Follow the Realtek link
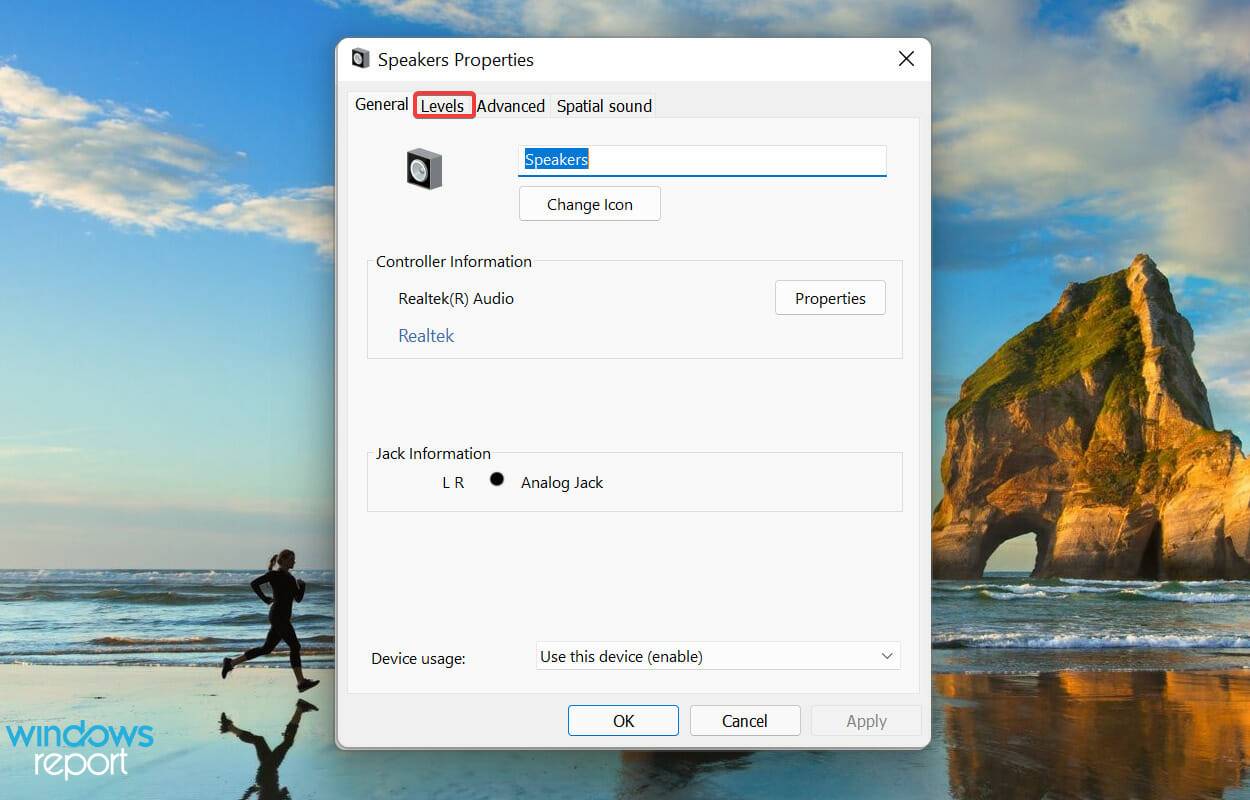Screen dimensions: 1250x800 (x=426, y=335)
